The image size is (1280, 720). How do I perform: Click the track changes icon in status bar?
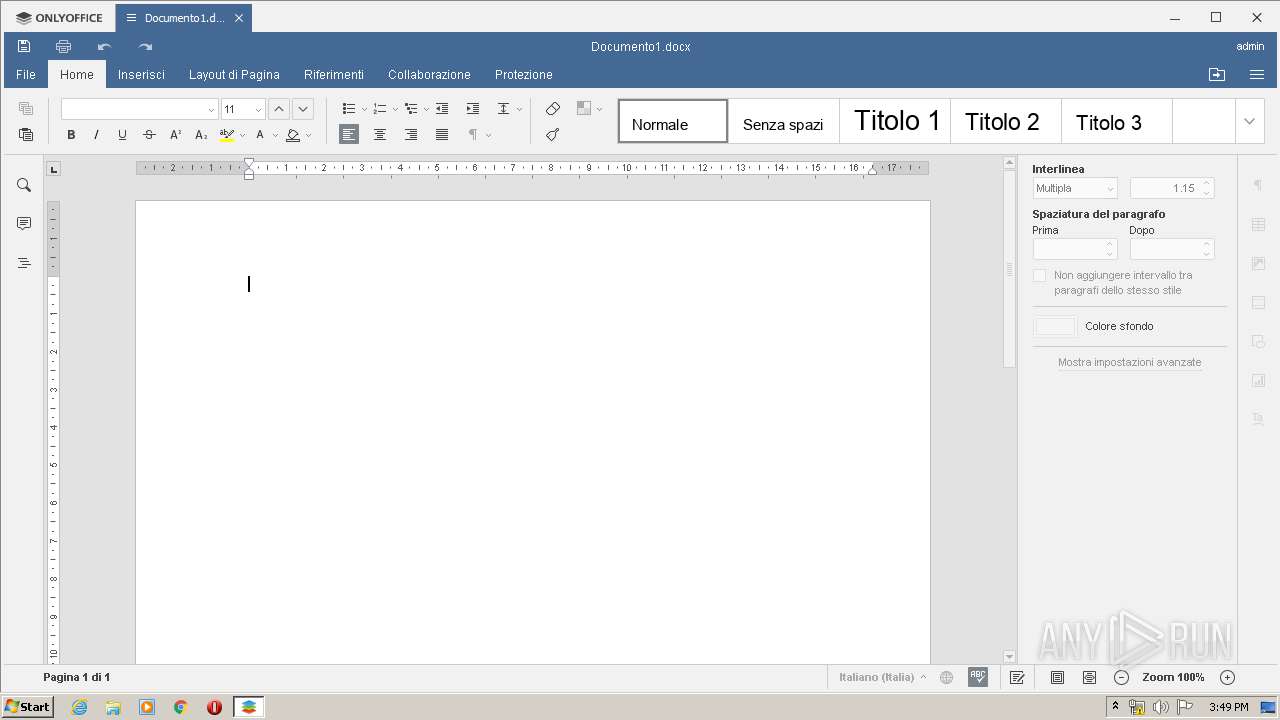1017,677
